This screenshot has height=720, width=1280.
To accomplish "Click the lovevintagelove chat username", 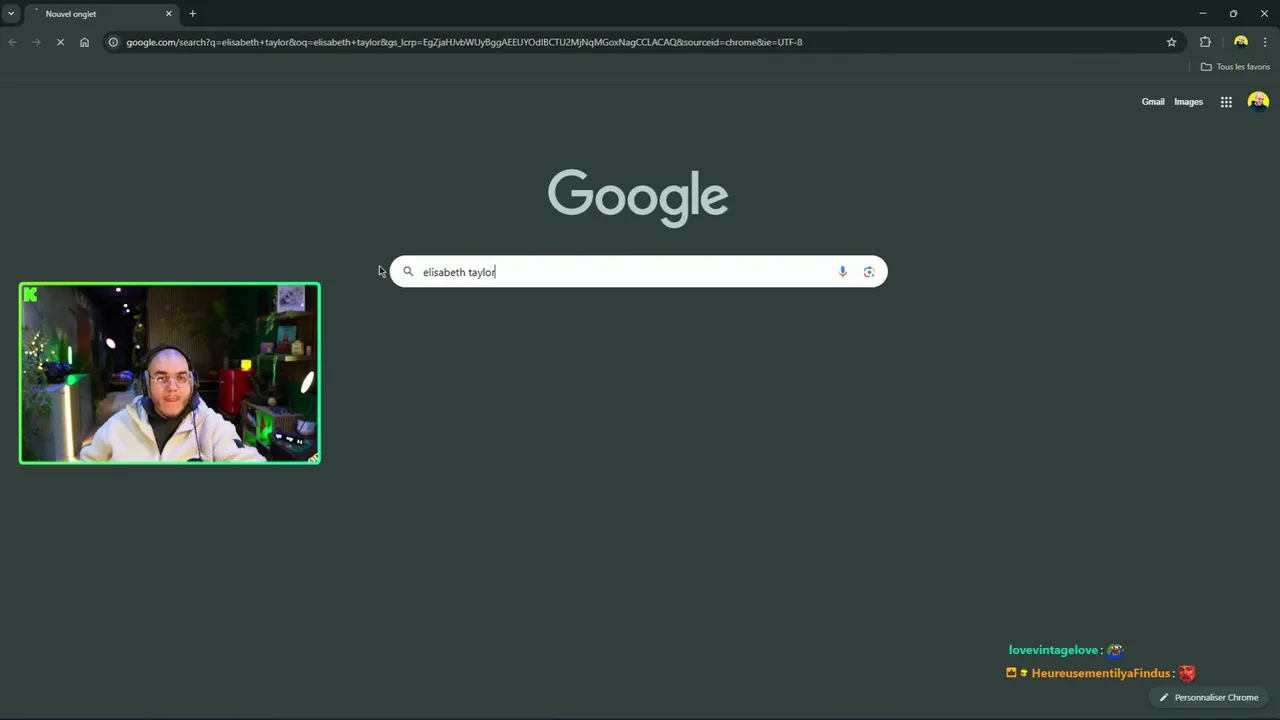I will click(x=1053, y=650).
